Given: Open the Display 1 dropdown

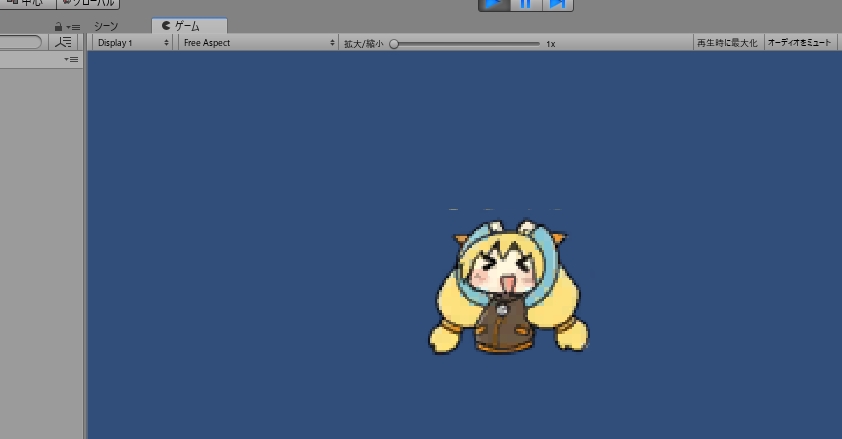Looking at the screenshot, I should 133,43.
